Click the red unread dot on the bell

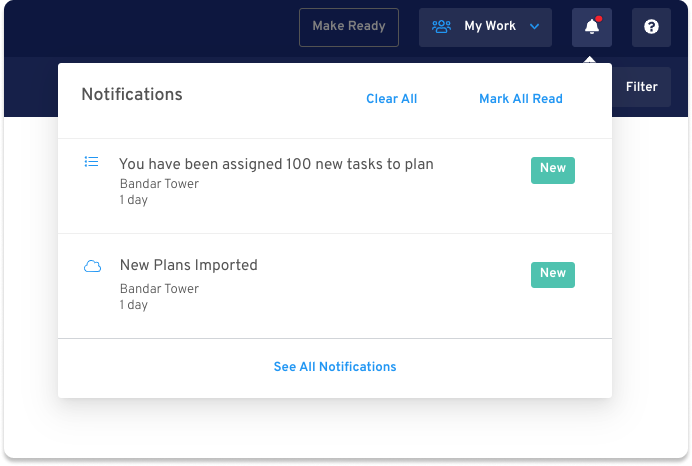click(x=599, y=19)
